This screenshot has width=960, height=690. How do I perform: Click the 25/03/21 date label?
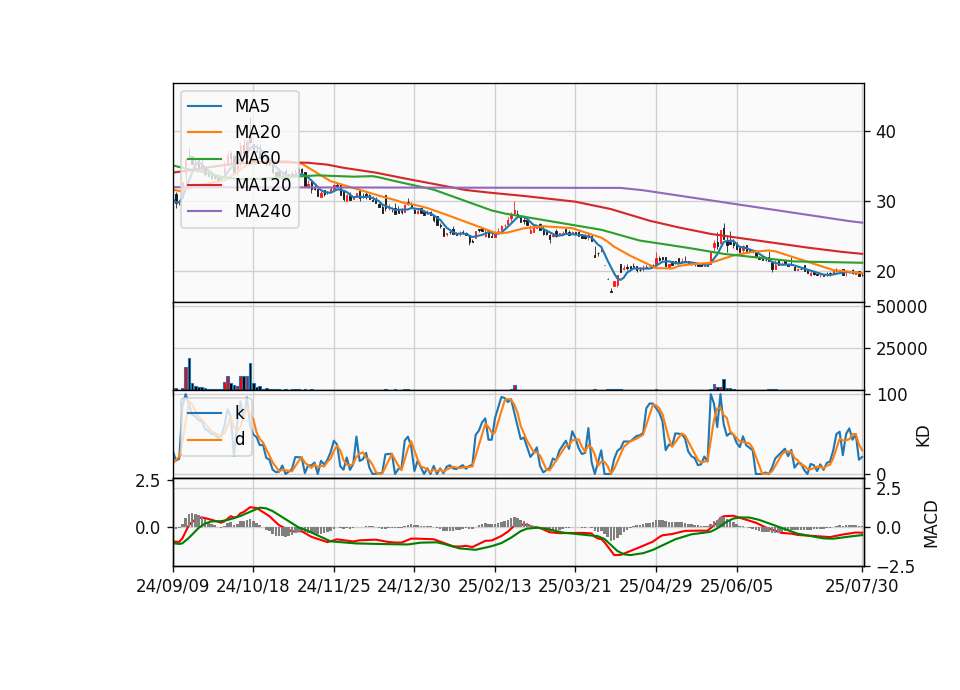click(x=575, y=586)
